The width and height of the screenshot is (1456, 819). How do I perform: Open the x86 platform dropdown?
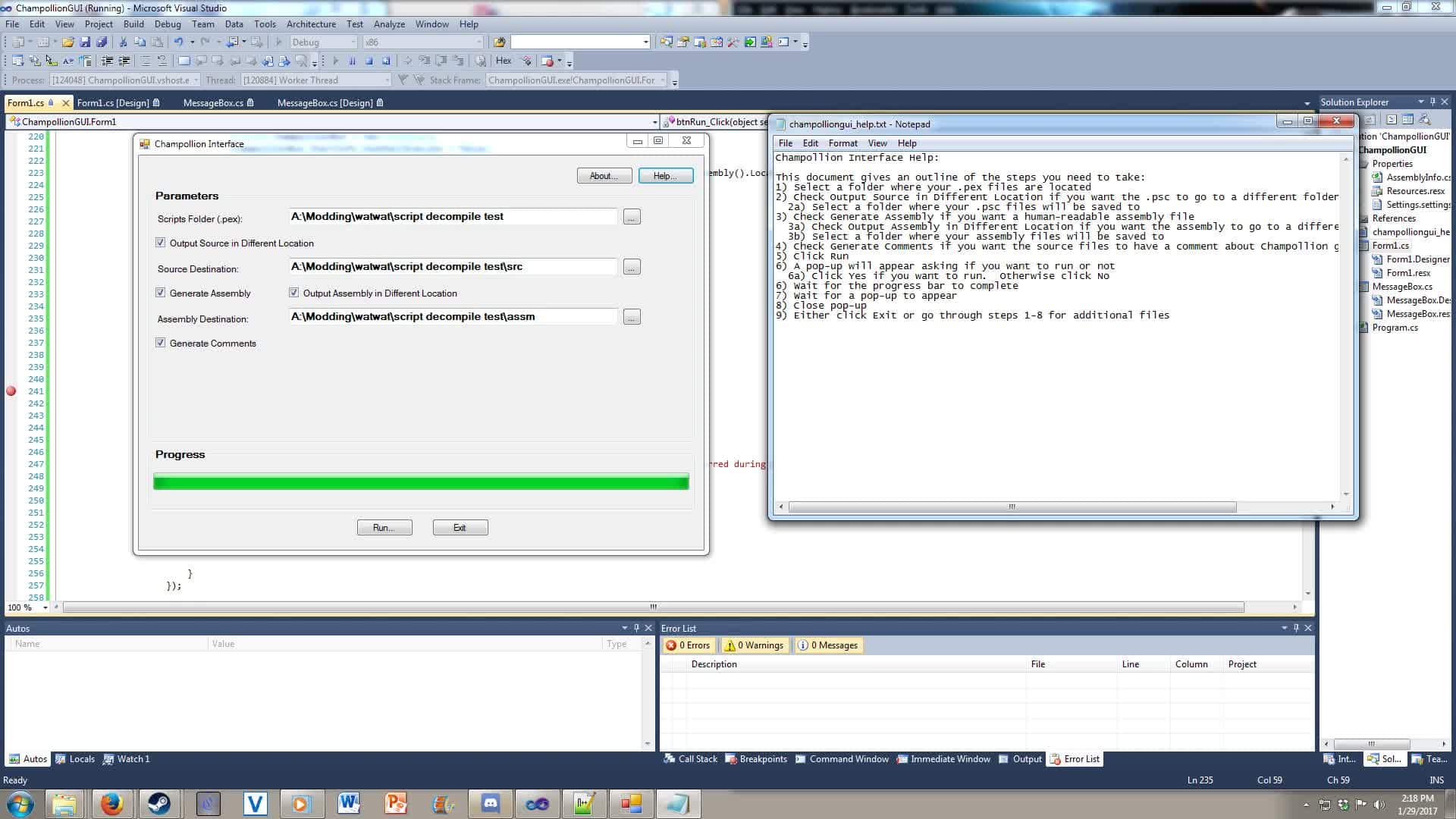[x=479, y=42]
